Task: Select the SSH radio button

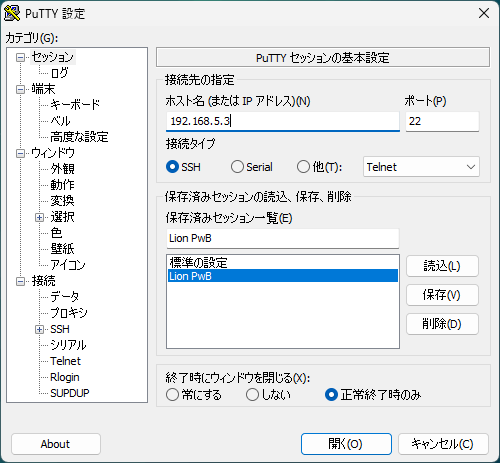Action: [x=172, y=167]
